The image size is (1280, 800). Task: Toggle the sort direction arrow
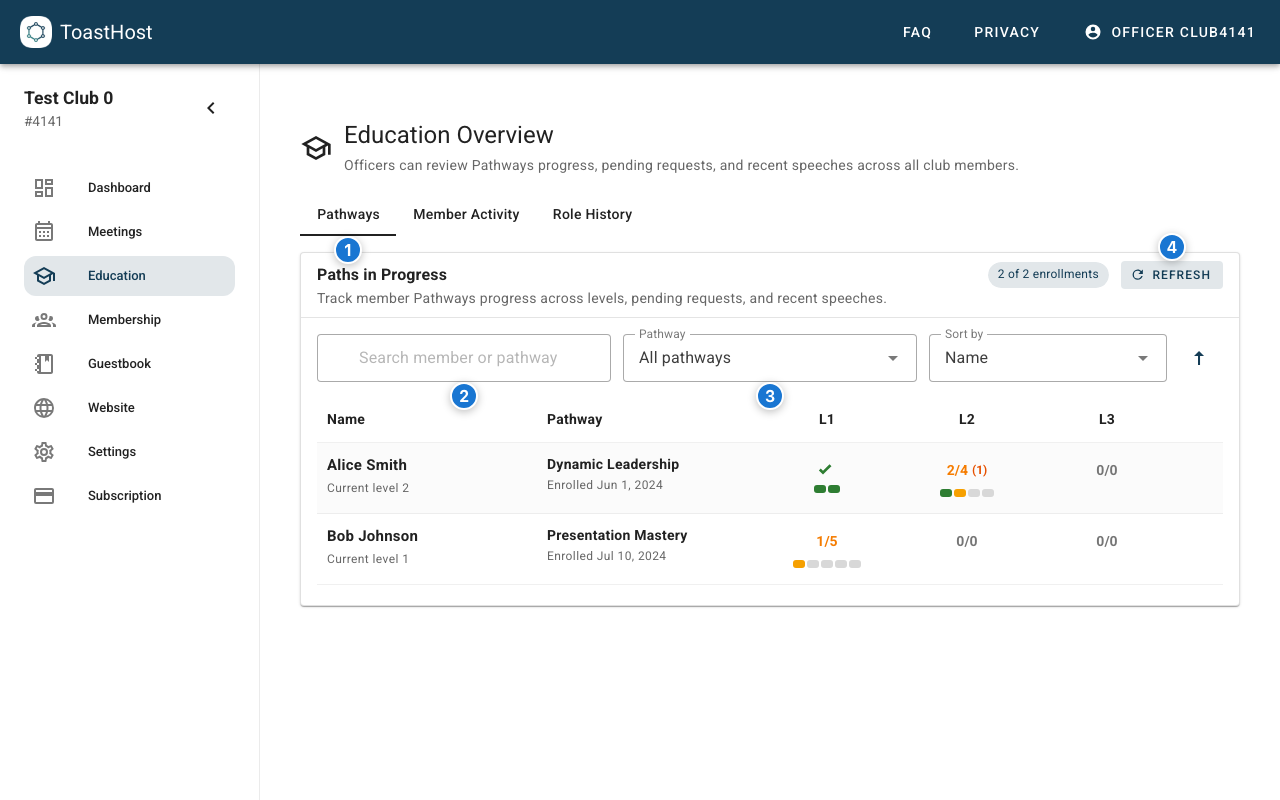coord(1198,357)
